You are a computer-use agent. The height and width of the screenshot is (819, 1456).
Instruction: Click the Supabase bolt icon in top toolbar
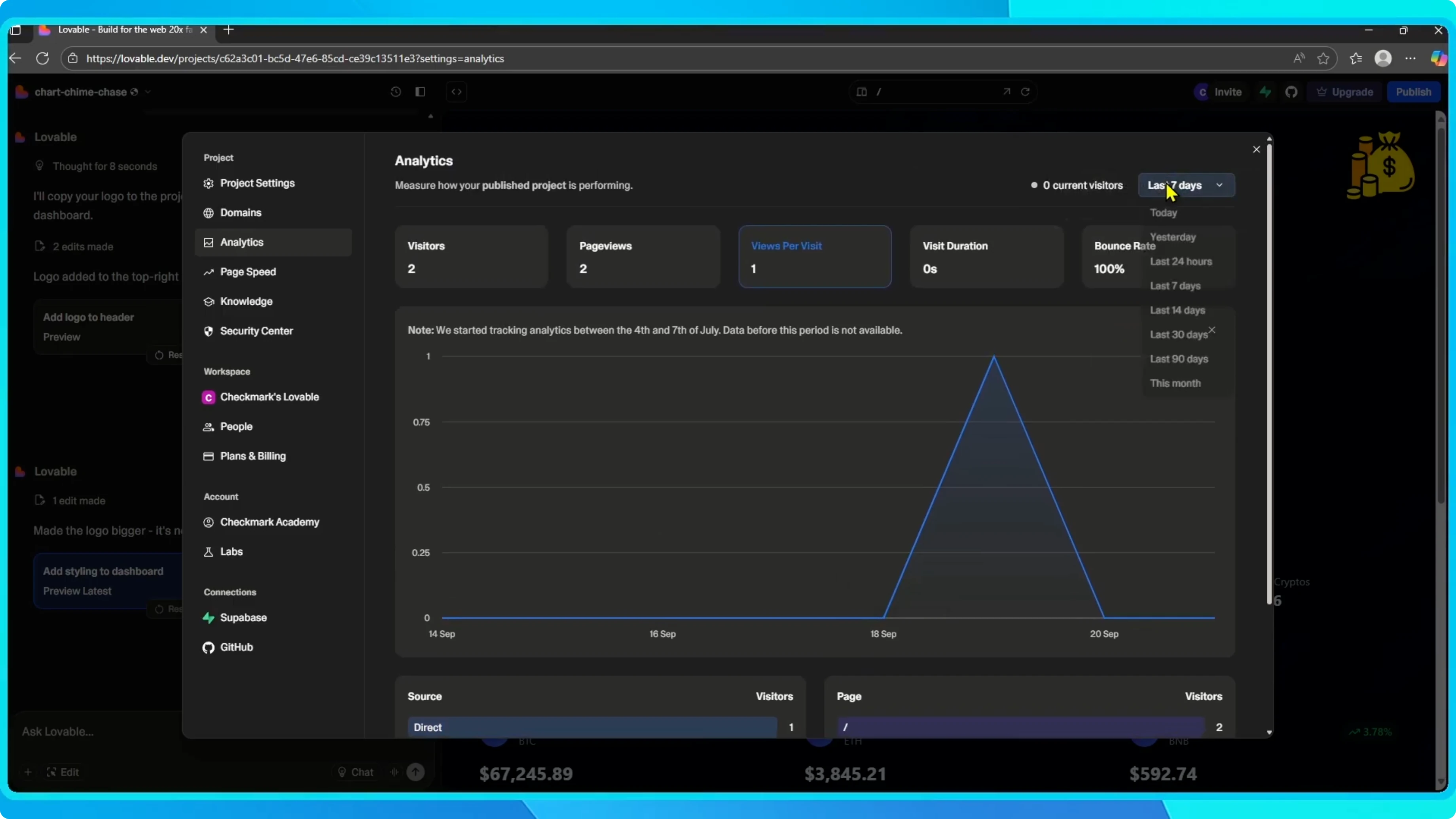1266,91
